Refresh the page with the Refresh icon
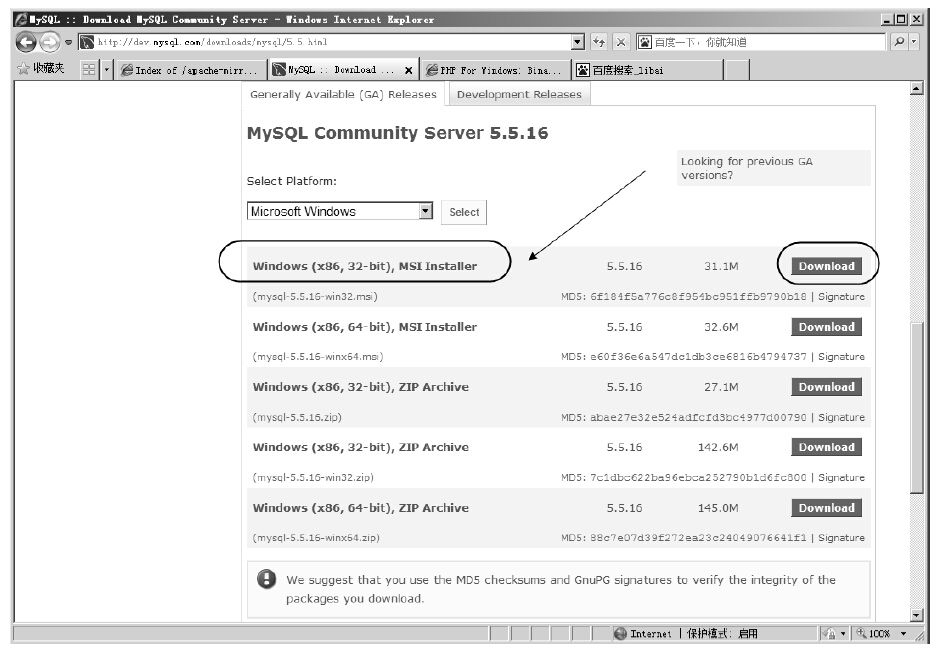 (599, 42)
